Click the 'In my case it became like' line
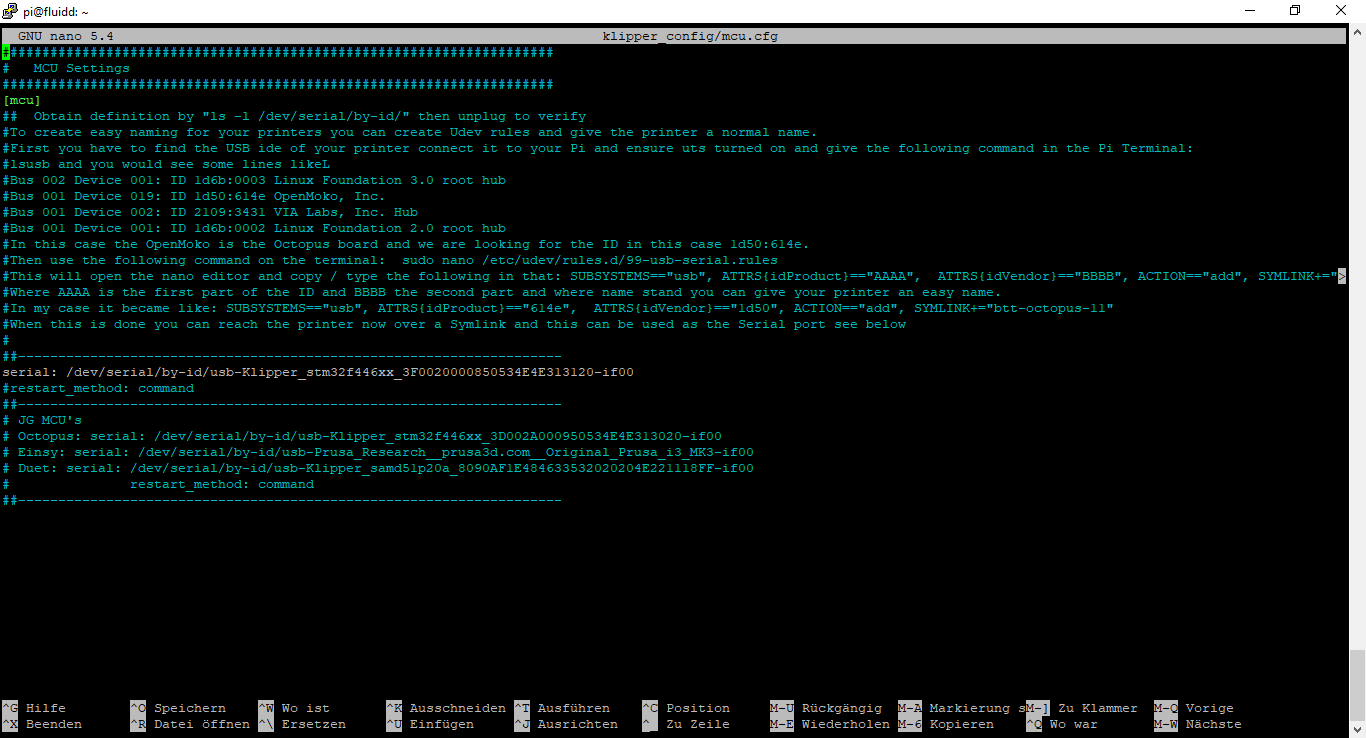Viewport: 1366px width, 738px height. 558,308
